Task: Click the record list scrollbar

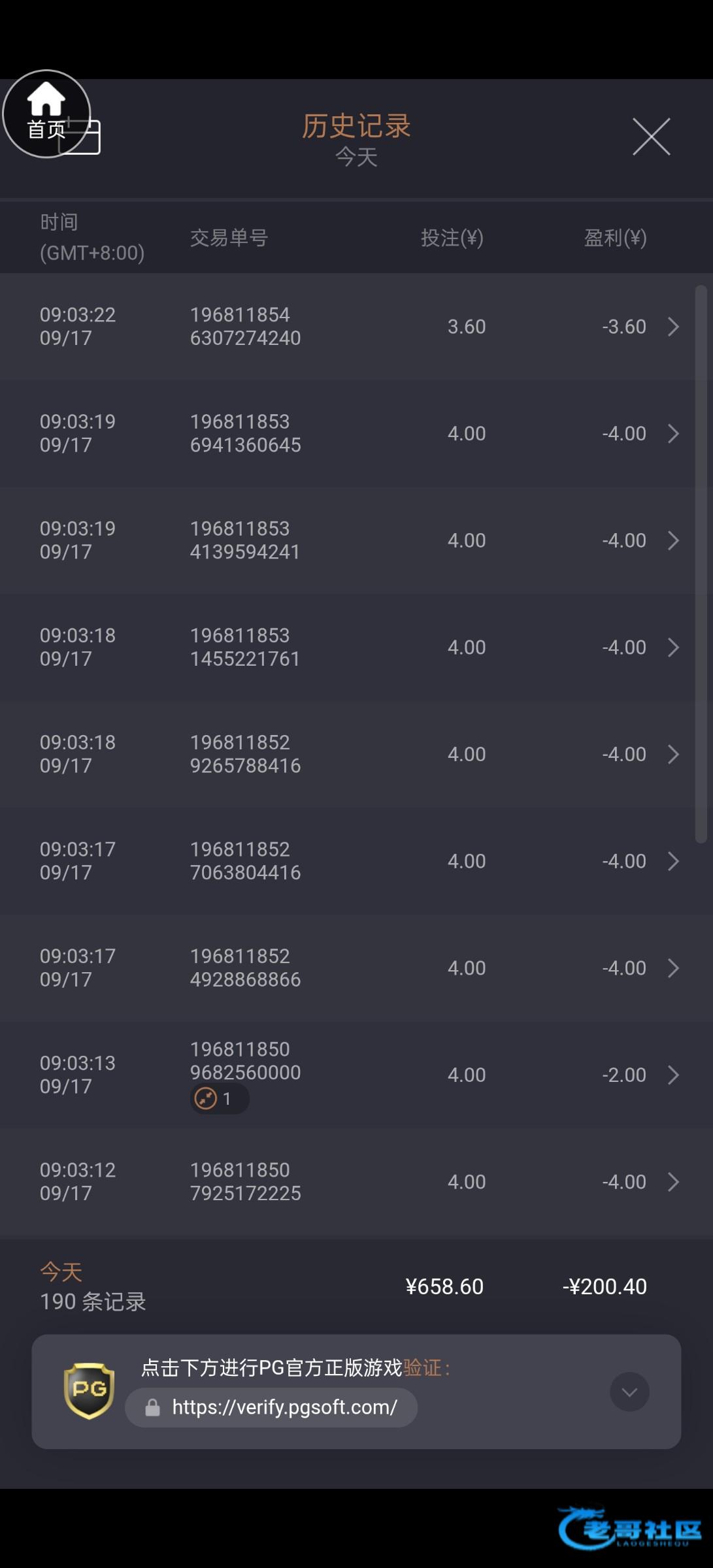Action: click(x=701, y=562)
